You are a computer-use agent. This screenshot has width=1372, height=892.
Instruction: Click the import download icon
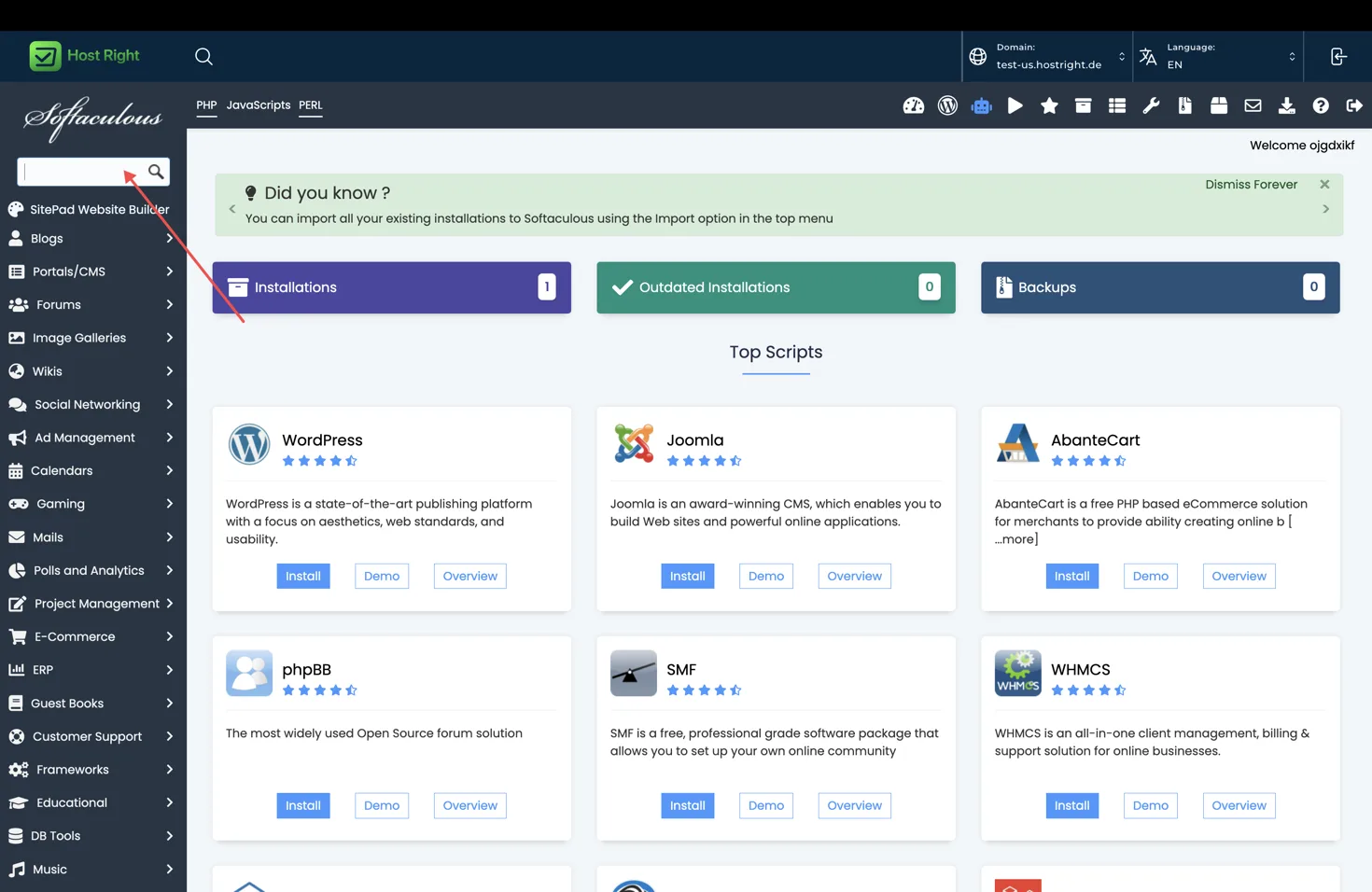tap(1286, 105)
